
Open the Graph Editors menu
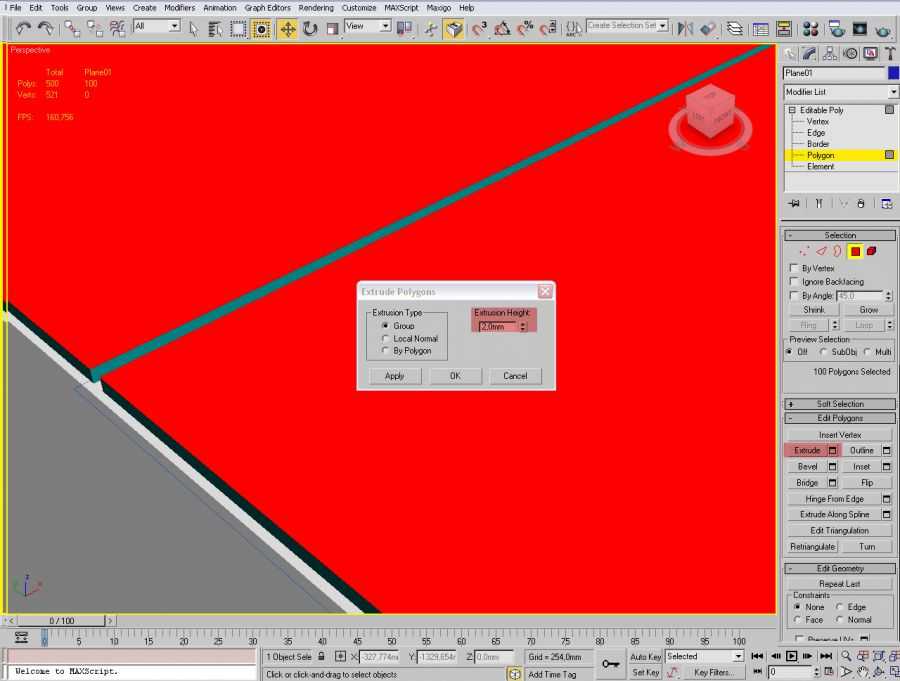point(267,8)
